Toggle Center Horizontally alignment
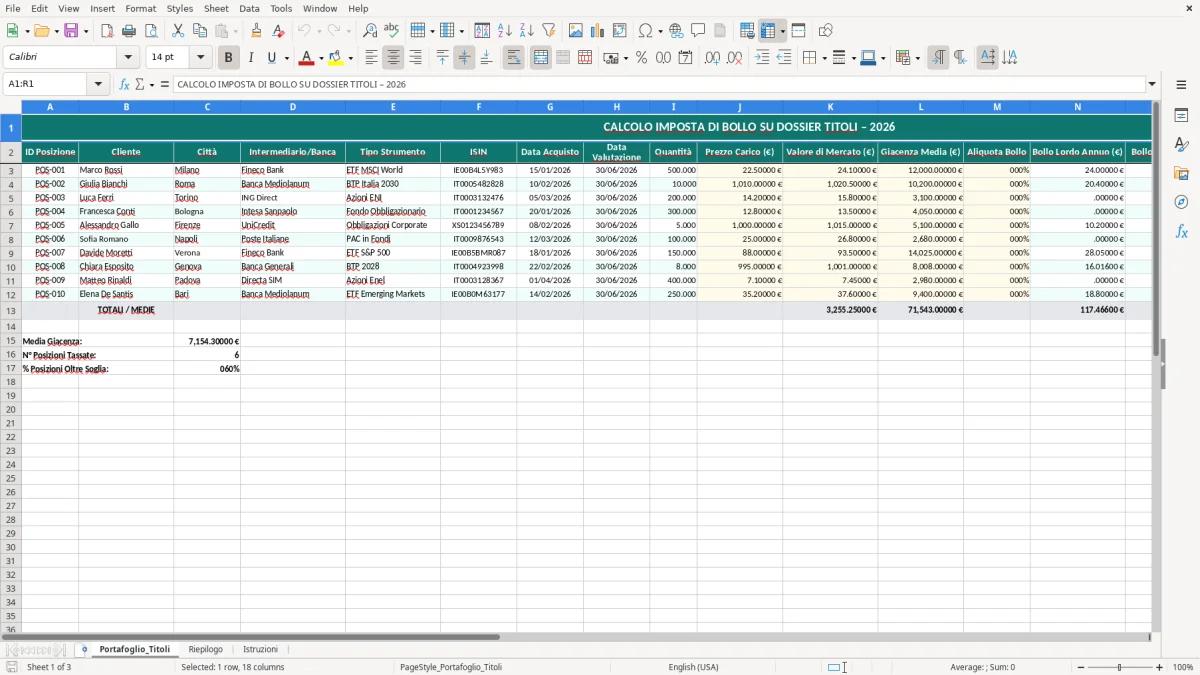The width and height of the screenshot is (1200, 675). pyautogui.click(x=393, y=58)
